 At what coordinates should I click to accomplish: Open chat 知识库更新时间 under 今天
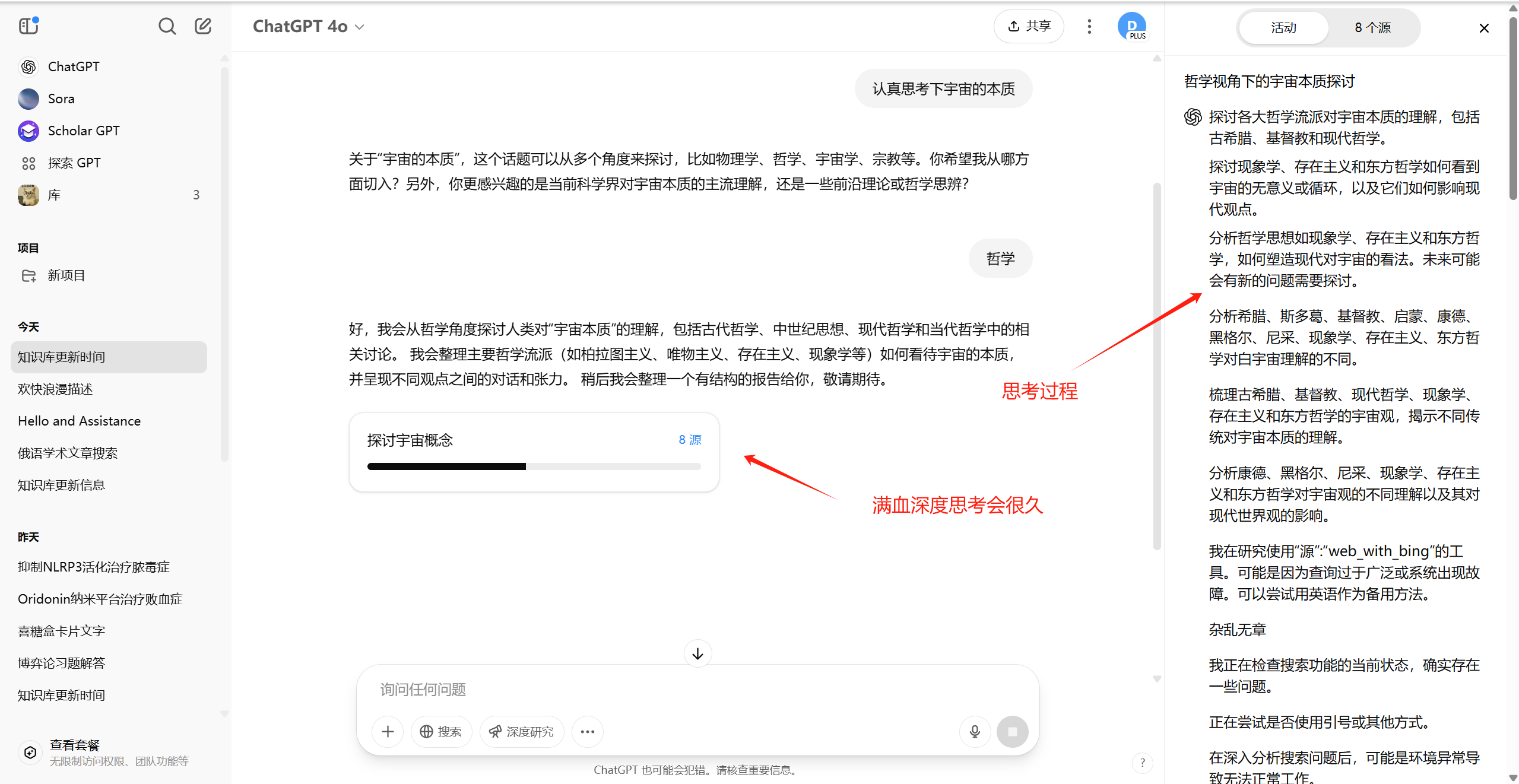pos(109,357)
